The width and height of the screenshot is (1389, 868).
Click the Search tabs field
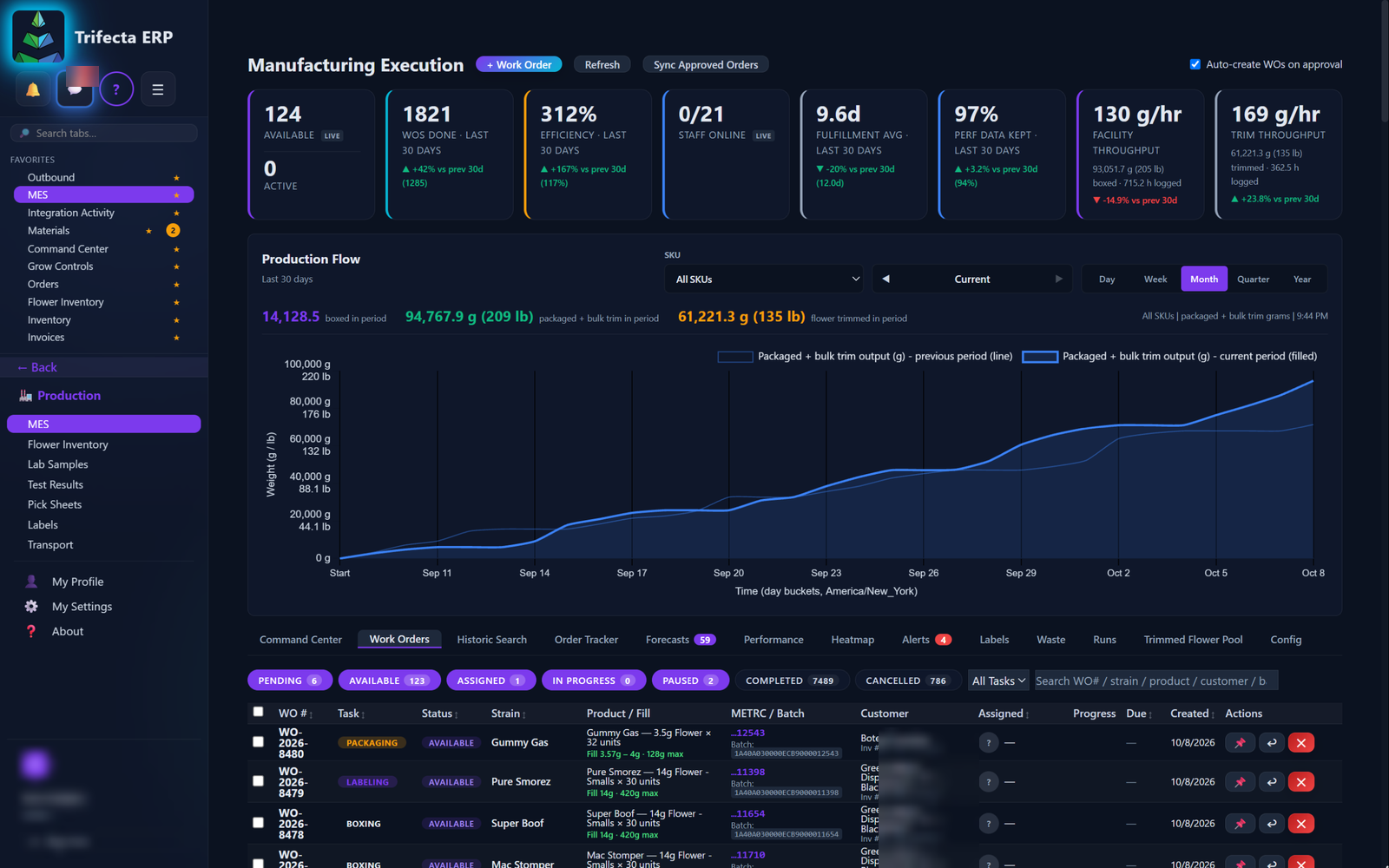coord(104,134)
